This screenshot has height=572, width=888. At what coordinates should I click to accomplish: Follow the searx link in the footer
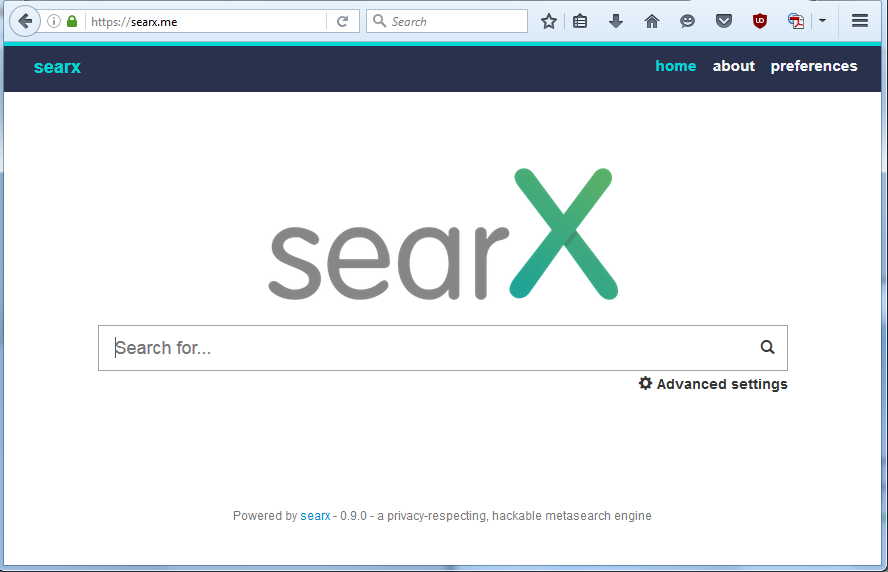pyautogui.click(x=315, y=516)
